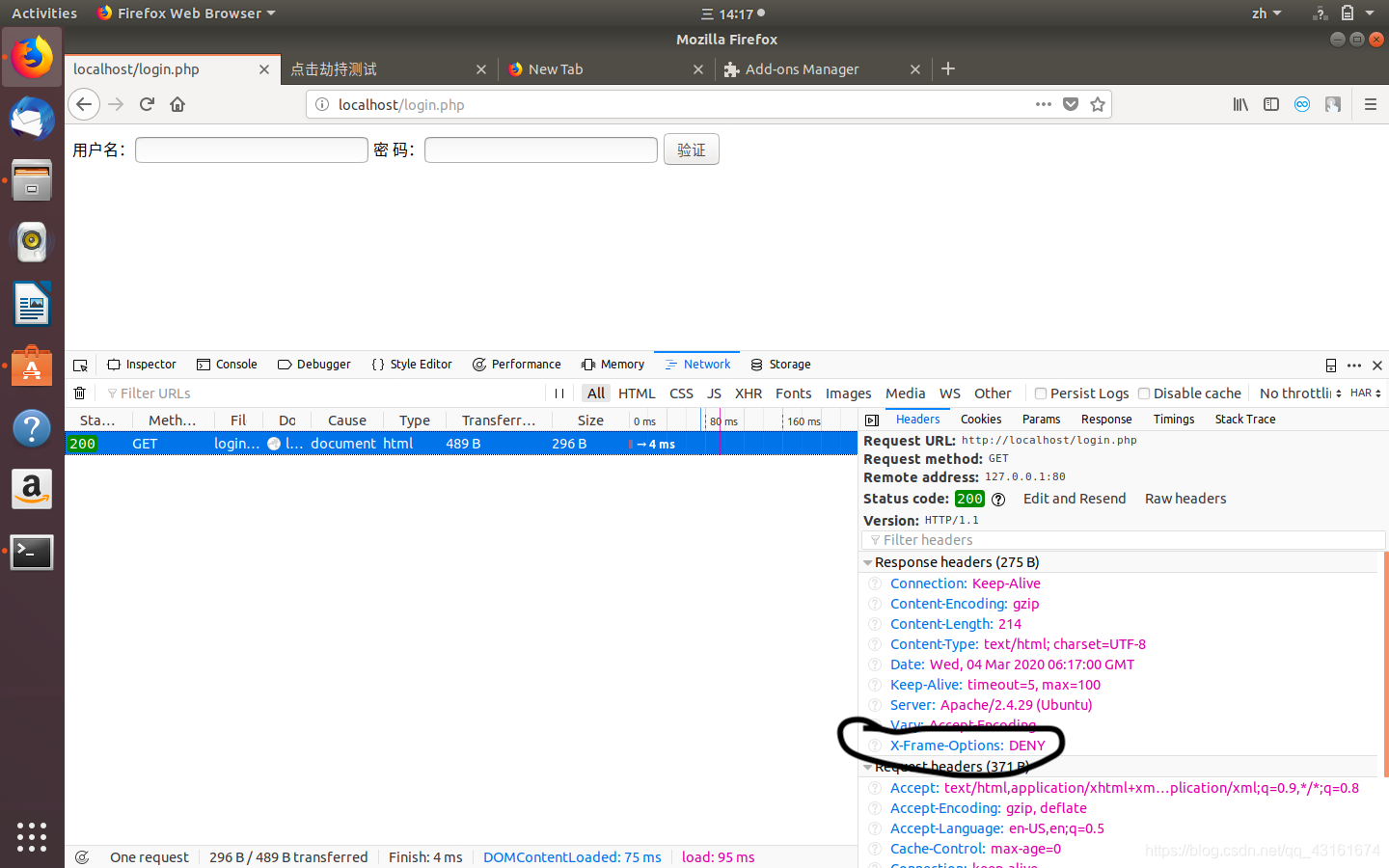The image size is (1389, 868).
Task: Reload the current page
Action: tap(147, 104)
